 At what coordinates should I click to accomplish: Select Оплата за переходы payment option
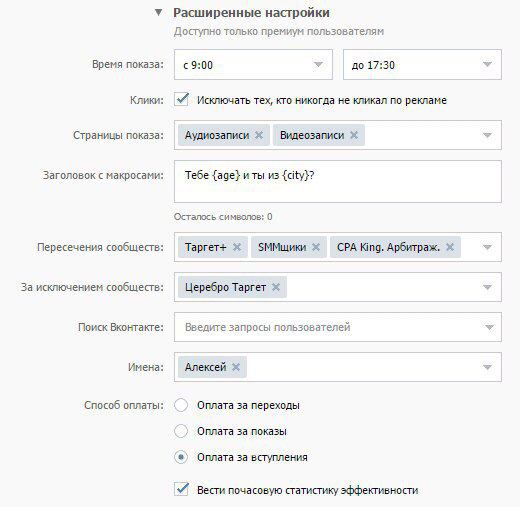[x=181, y=405]
